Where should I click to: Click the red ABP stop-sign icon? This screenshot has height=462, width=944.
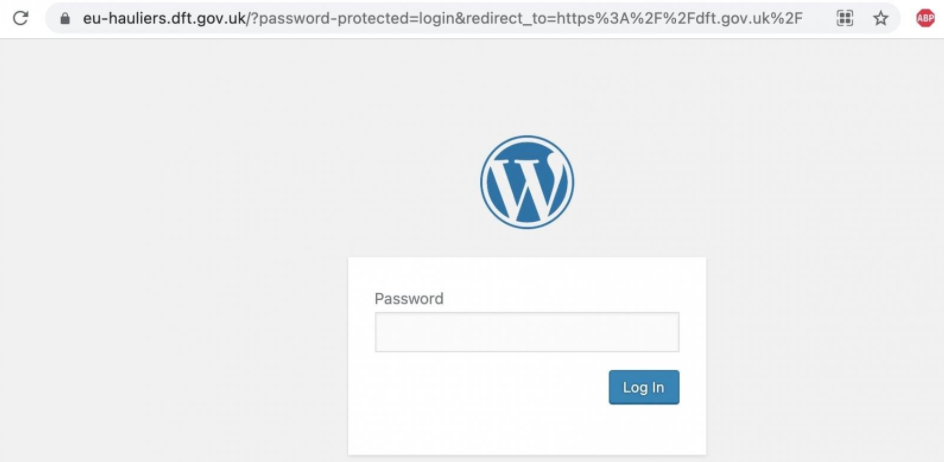click(925, 18)
